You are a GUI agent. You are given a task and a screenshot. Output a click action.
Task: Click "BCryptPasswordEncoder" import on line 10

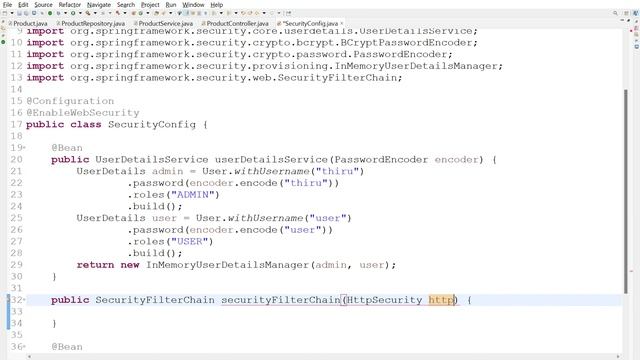pyautogui.click(x=406, y=42)
